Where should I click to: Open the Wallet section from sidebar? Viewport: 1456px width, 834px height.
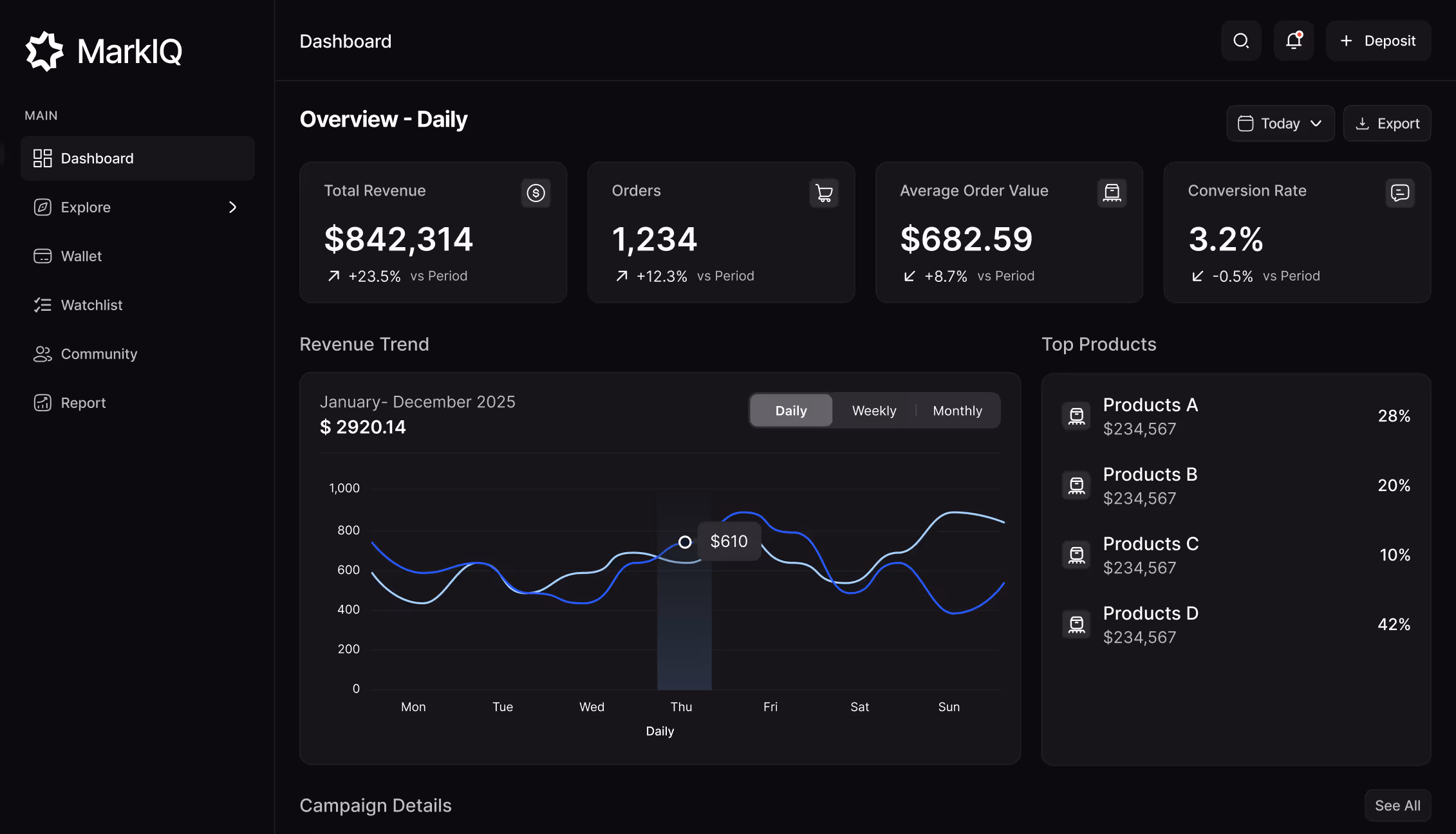click(81, 255)
